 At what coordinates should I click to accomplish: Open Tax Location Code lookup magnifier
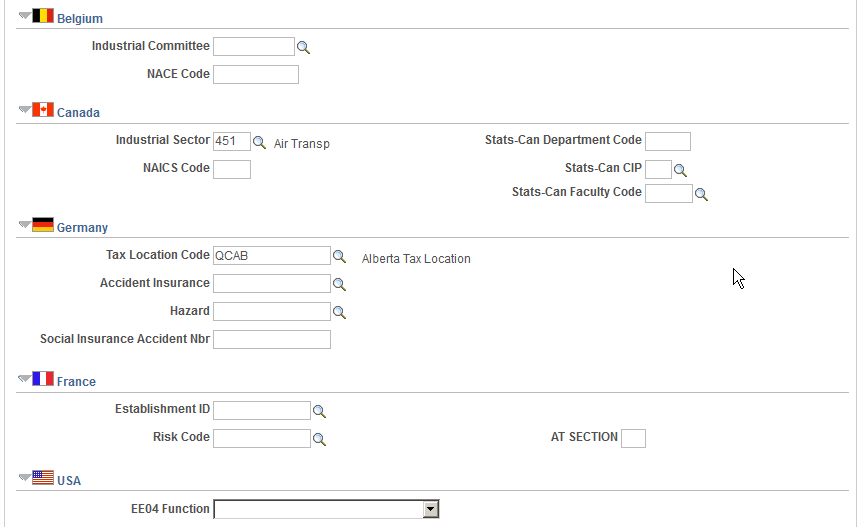[x=339, y=256]
